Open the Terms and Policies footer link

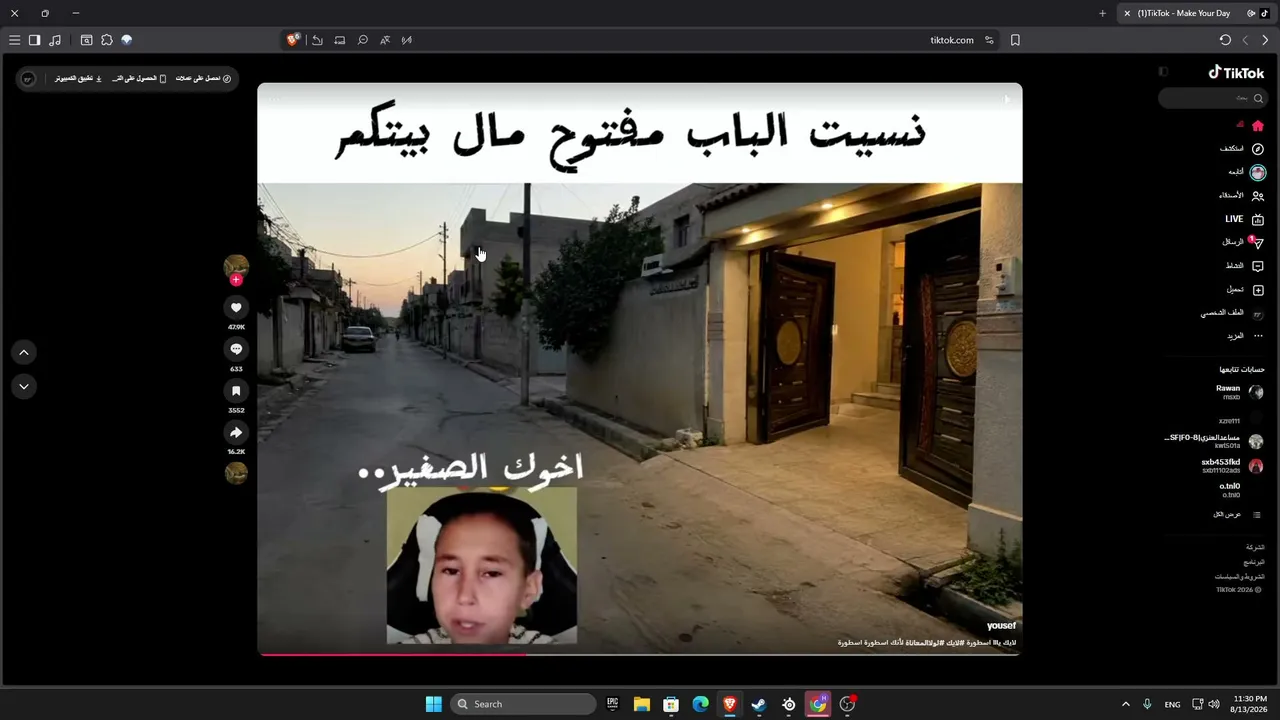pyautogui.click(x=1240, y=577)
